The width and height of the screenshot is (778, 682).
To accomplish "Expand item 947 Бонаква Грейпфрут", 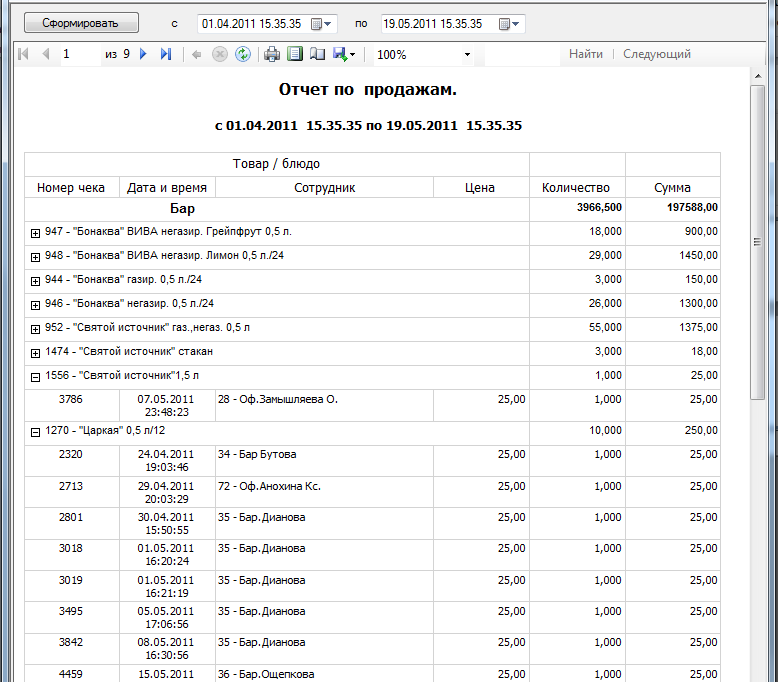I will pos(35,233).
